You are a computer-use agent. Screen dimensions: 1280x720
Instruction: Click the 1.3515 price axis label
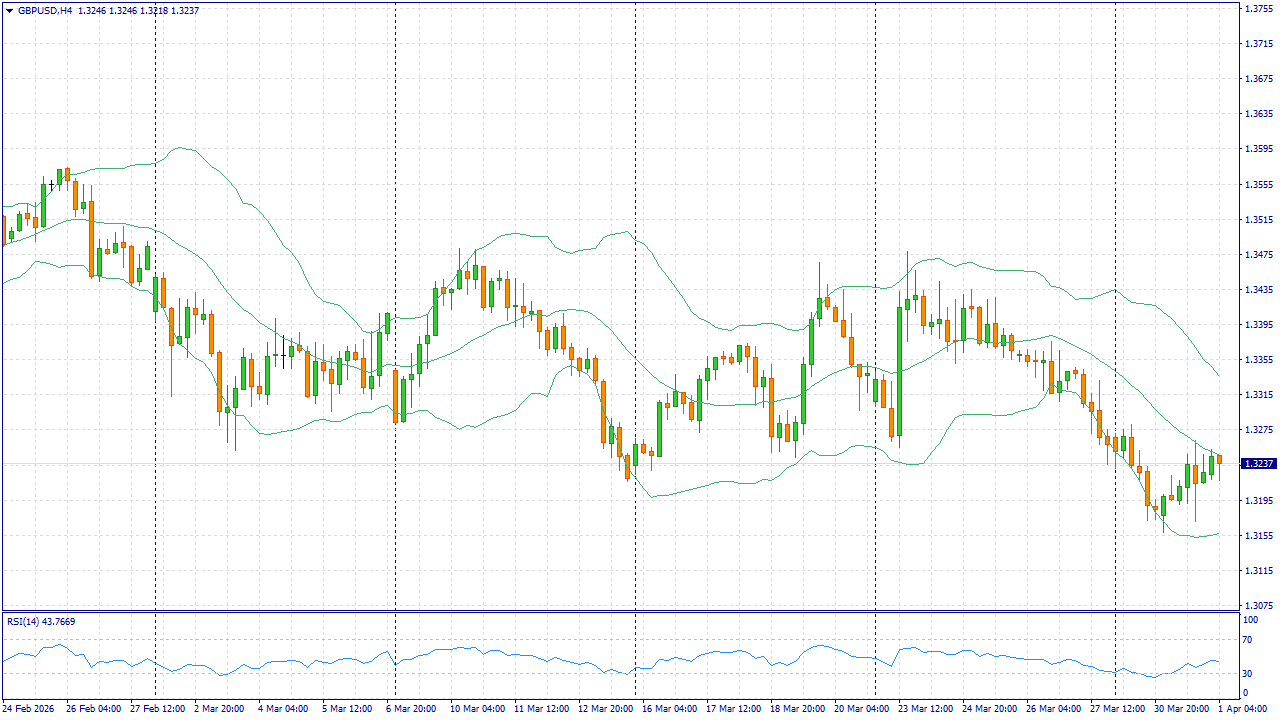(1257, 220)
